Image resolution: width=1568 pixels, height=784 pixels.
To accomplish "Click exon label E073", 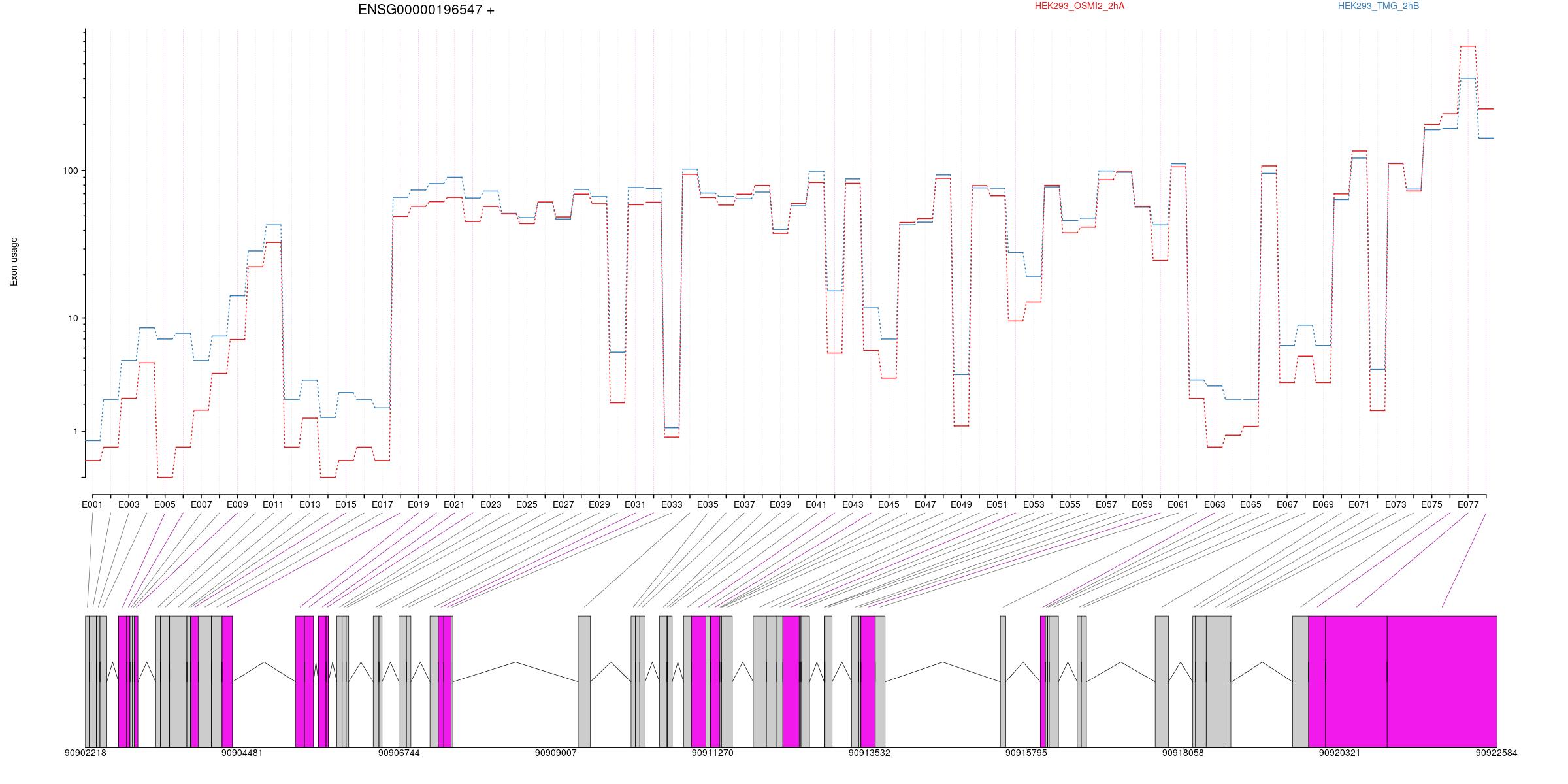I will tap(1396, 504).
